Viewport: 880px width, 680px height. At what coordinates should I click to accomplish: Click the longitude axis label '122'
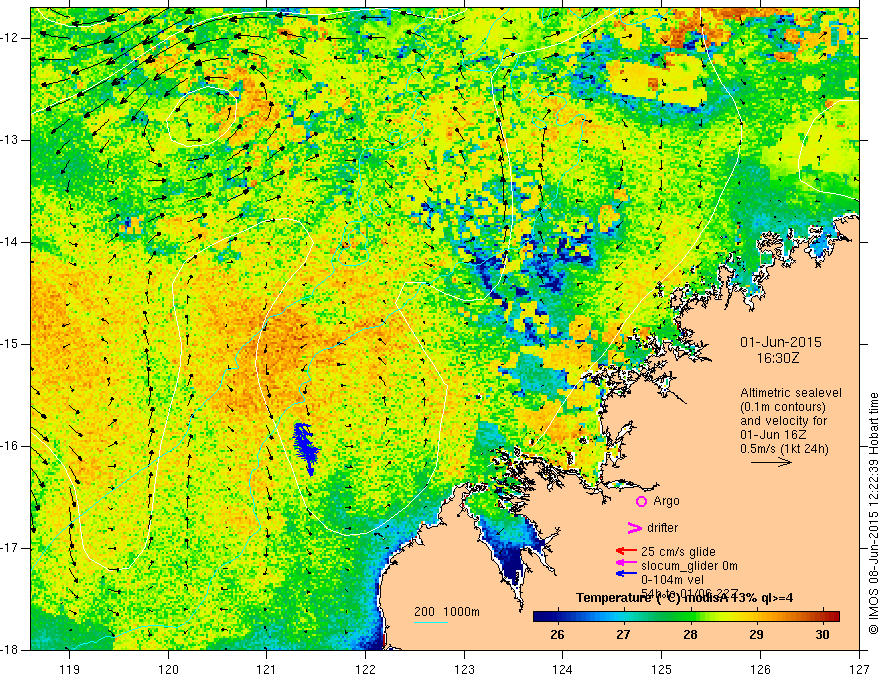tap(365, 669)
